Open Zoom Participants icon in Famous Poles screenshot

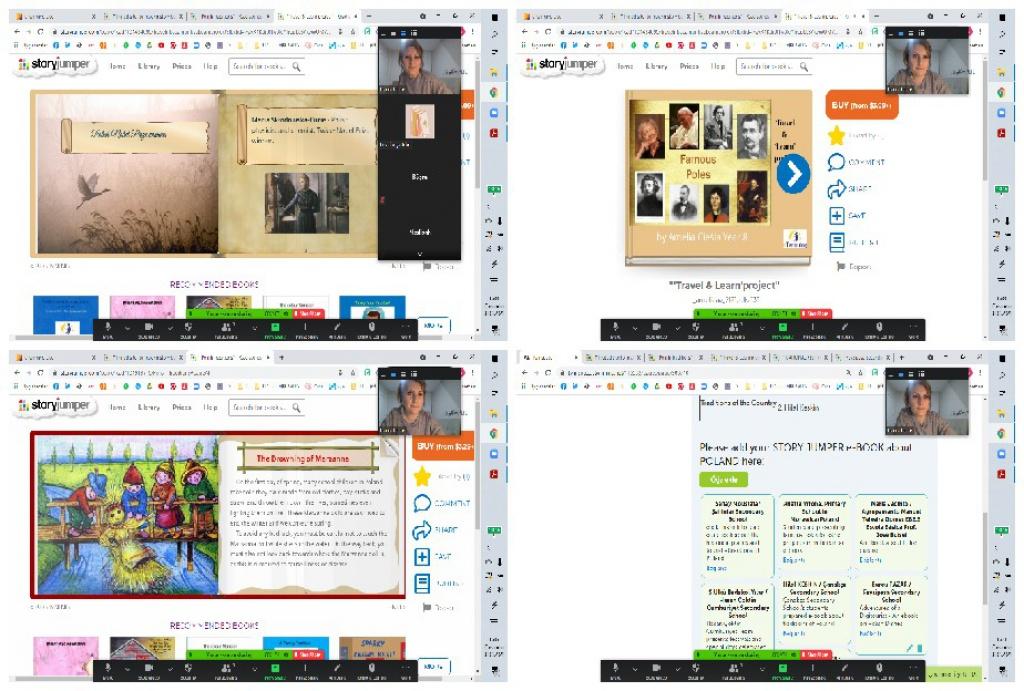tap(733, 327)
